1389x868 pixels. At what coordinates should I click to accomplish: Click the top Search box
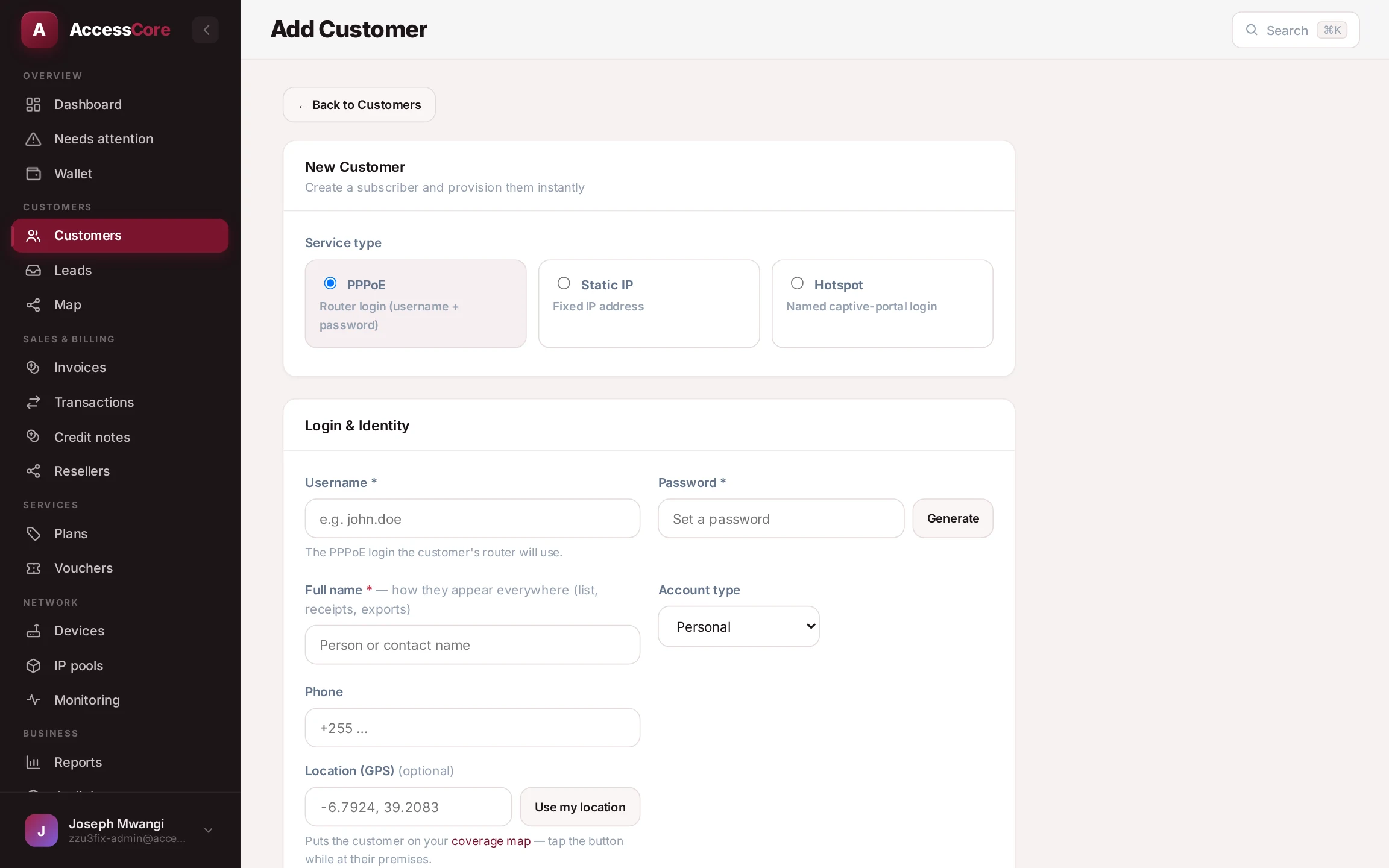click(1296, 30)
